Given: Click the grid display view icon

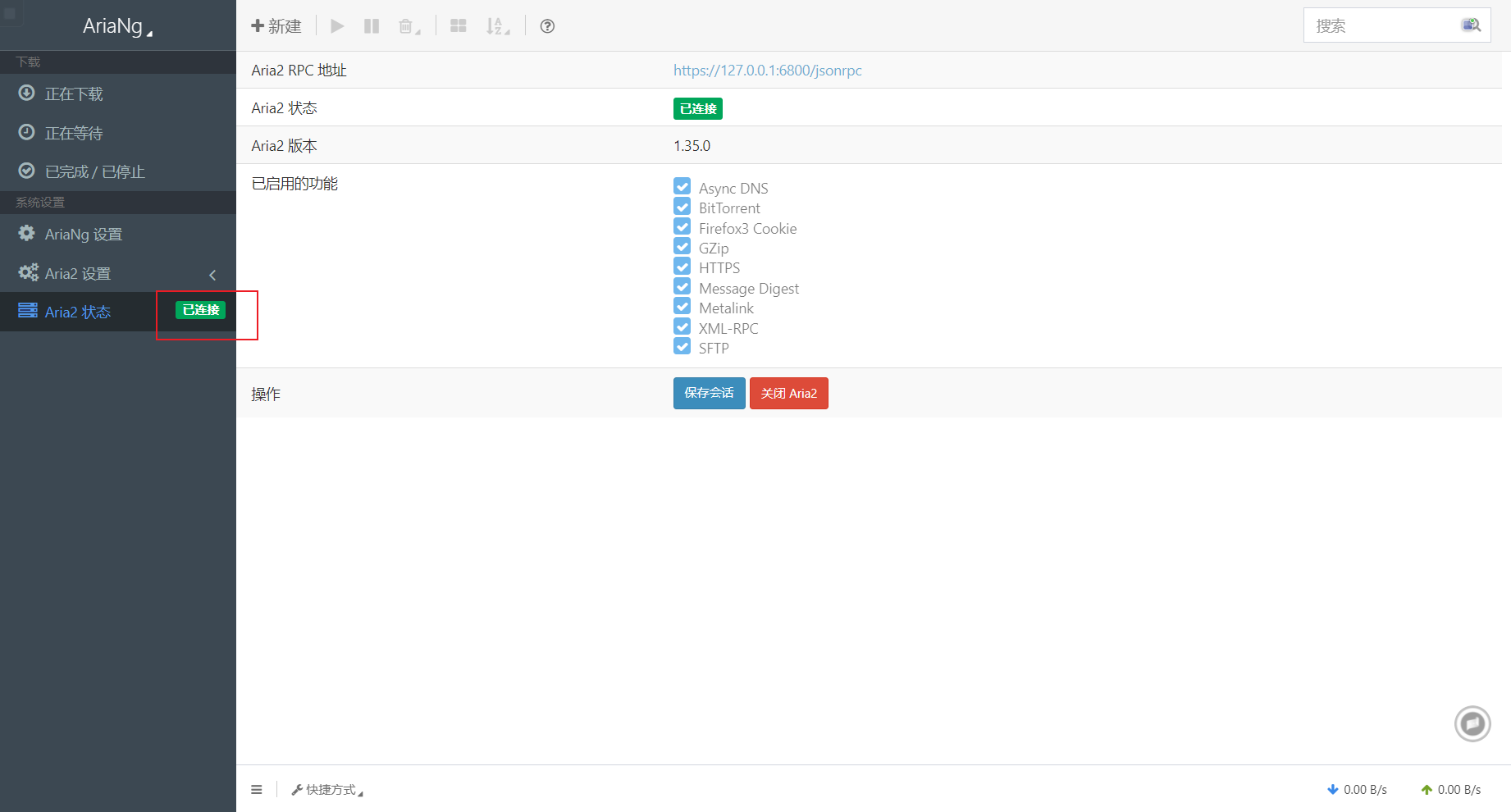Looking at the screenshot, I should [x=459, y=26].
